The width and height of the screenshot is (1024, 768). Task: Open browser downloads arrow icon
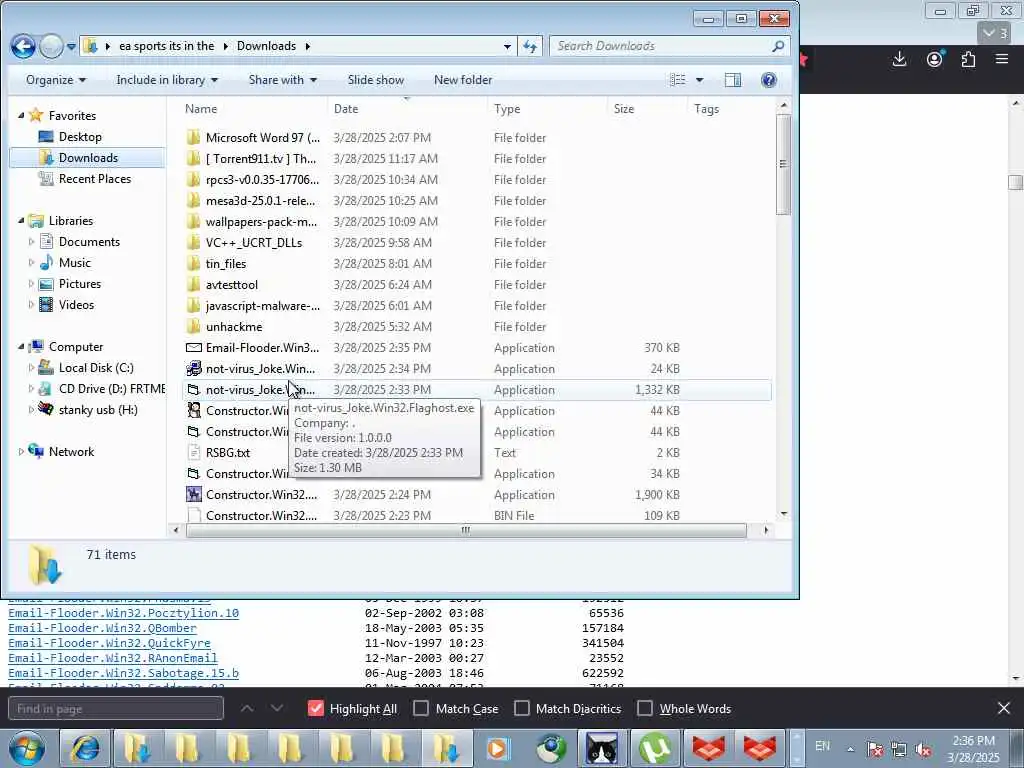click(899, 59)
